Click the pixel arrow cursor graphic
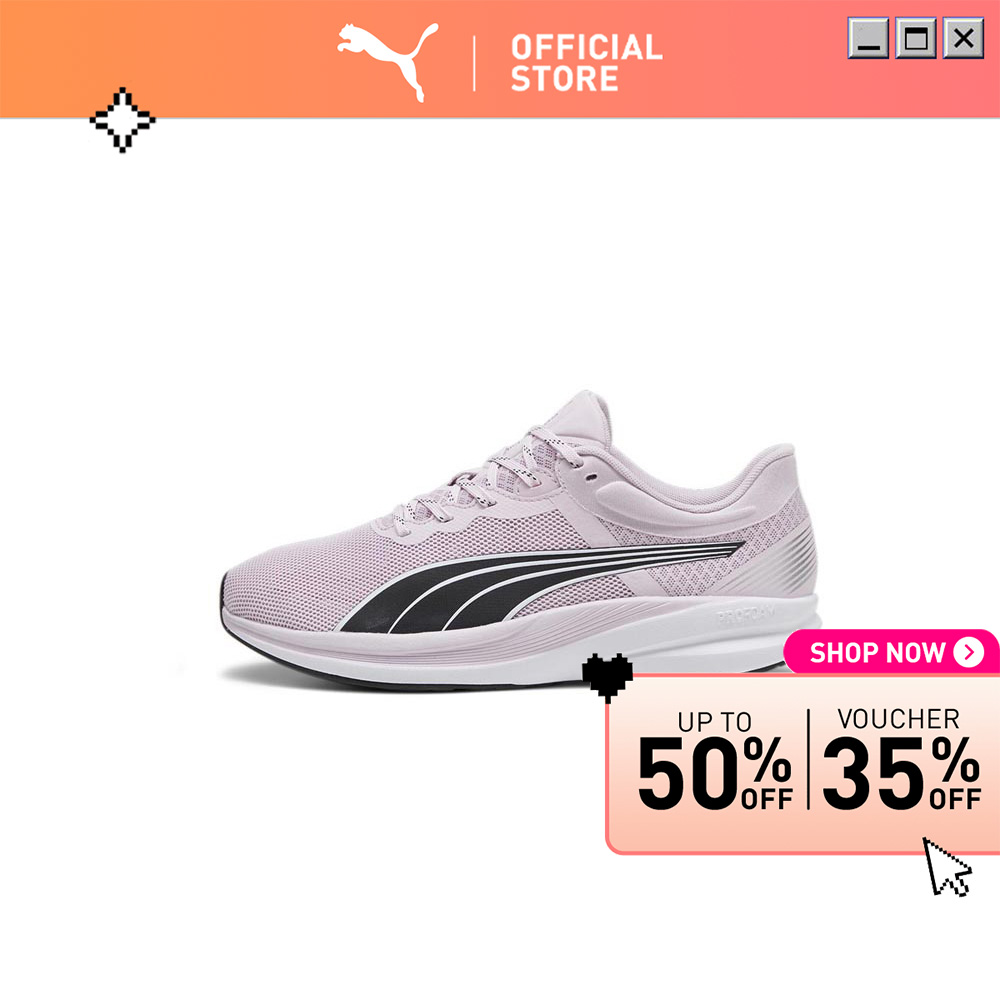The image size is (1000, 1000). point(948,867)
